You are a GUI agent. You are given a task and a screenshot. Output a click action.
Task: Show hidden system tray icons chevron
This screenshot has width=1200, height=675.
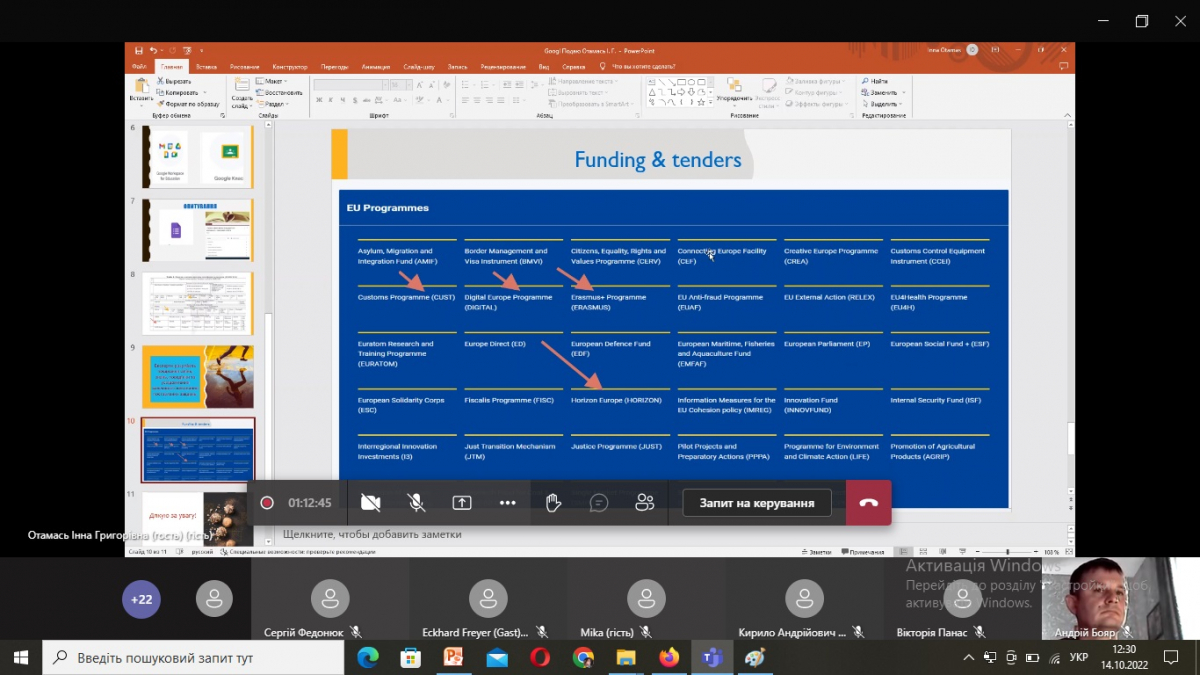[968, 658]
